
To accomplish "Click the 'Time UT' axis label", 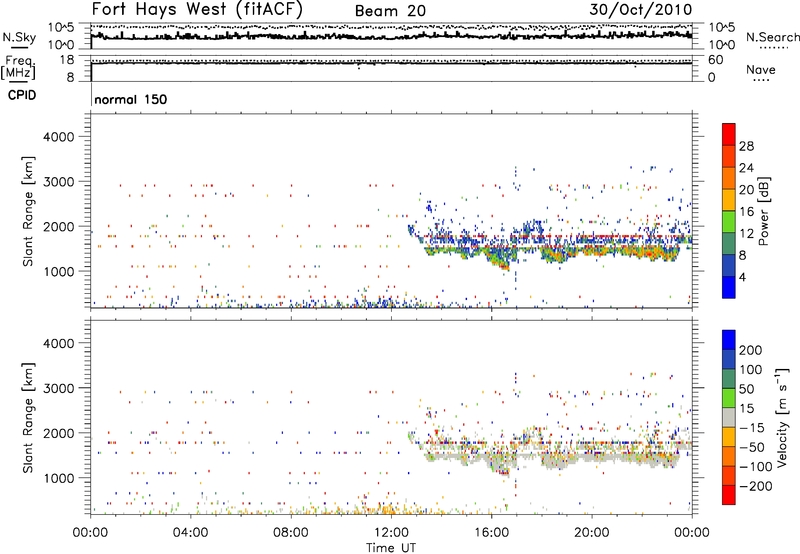I will [391, 548].
